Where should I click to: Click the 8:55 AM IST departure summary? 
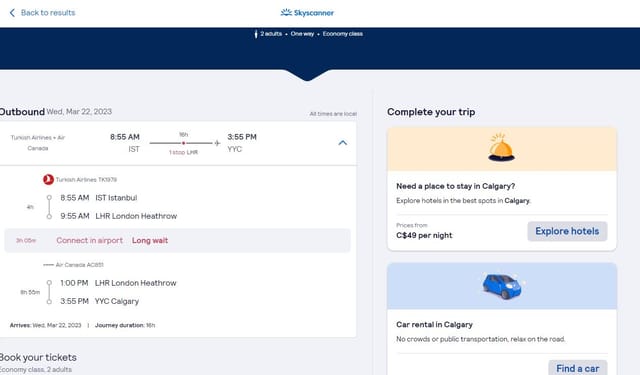[x=124, y=143]
